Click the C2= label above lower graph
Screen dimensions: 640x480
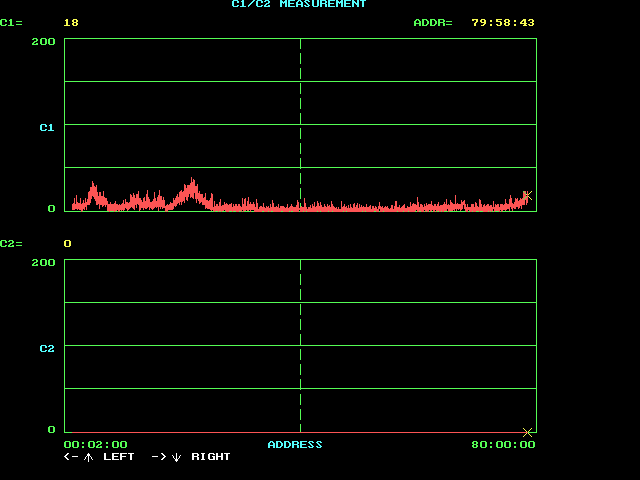[x=11, y=244]
